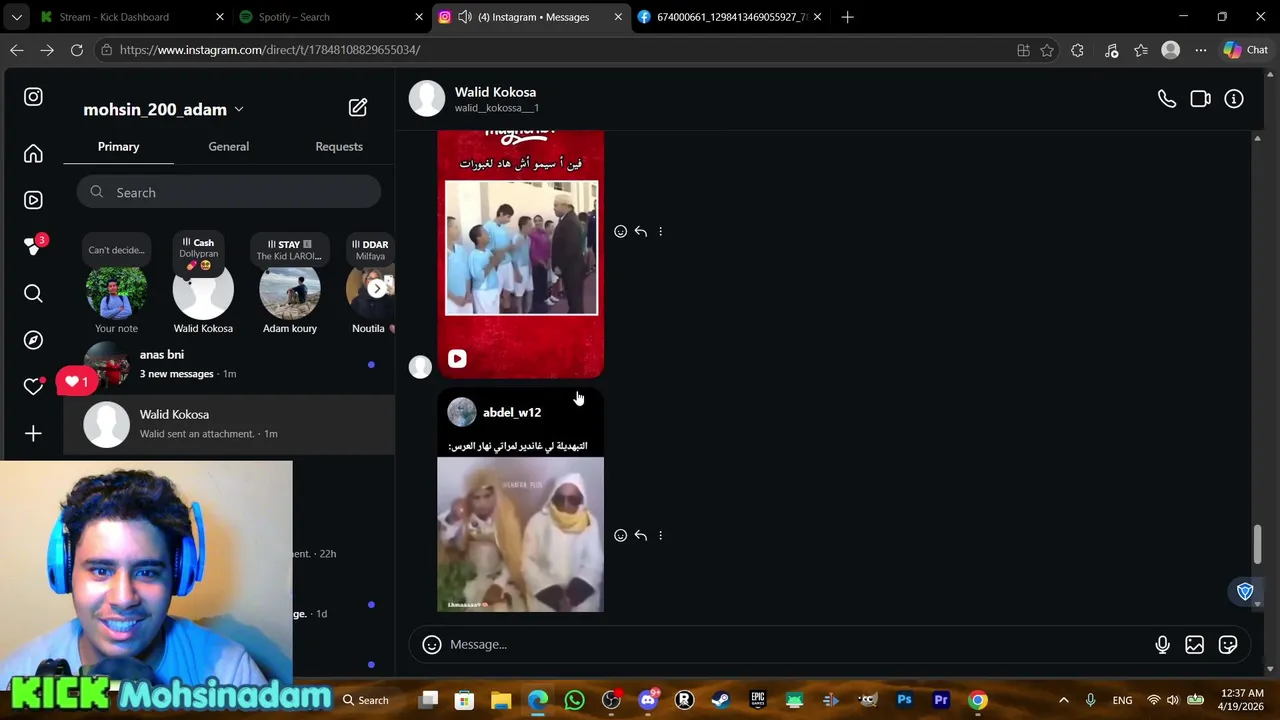Viewport: 1280px width, 720px height.
Task: Click the Create plus icon
Action: click(33, 433)
